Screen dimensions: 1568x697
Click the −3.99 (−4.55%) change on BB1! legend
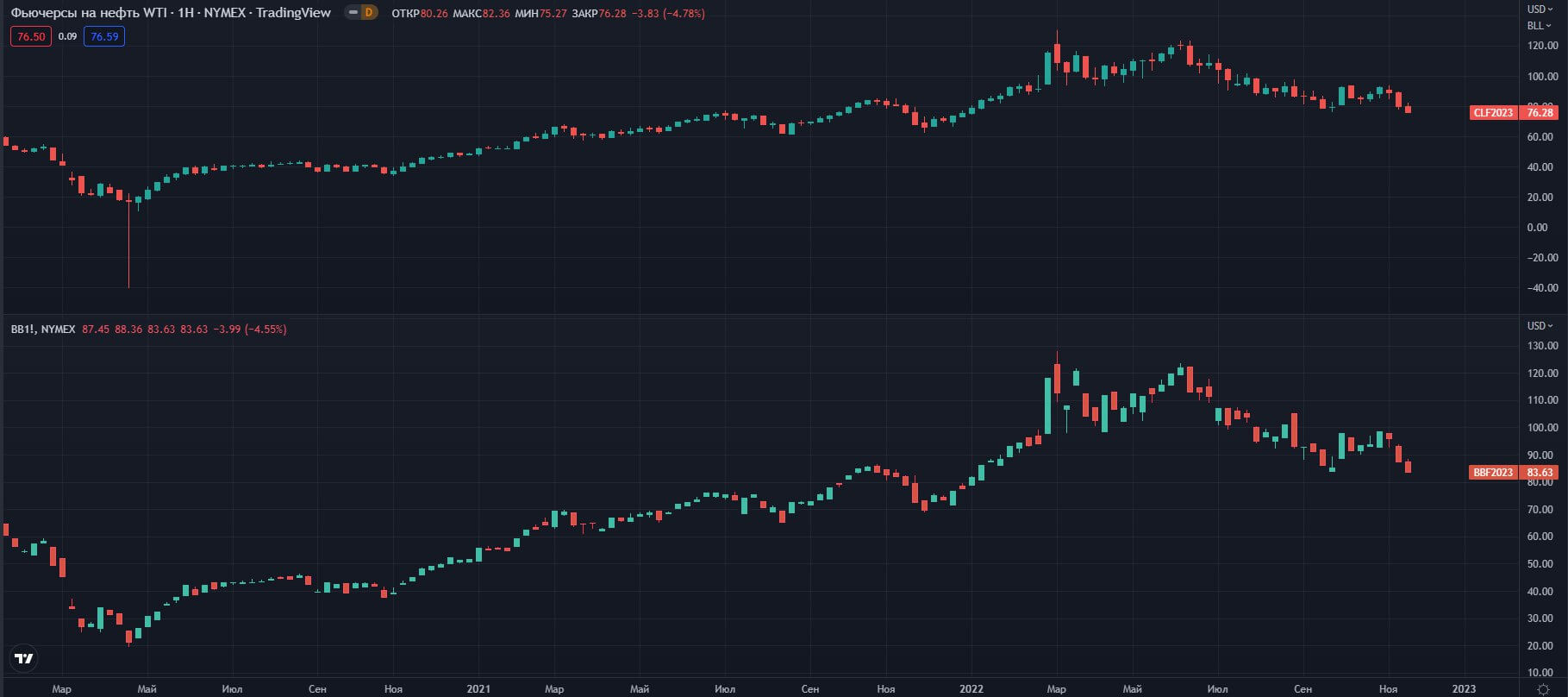[249, 330]
